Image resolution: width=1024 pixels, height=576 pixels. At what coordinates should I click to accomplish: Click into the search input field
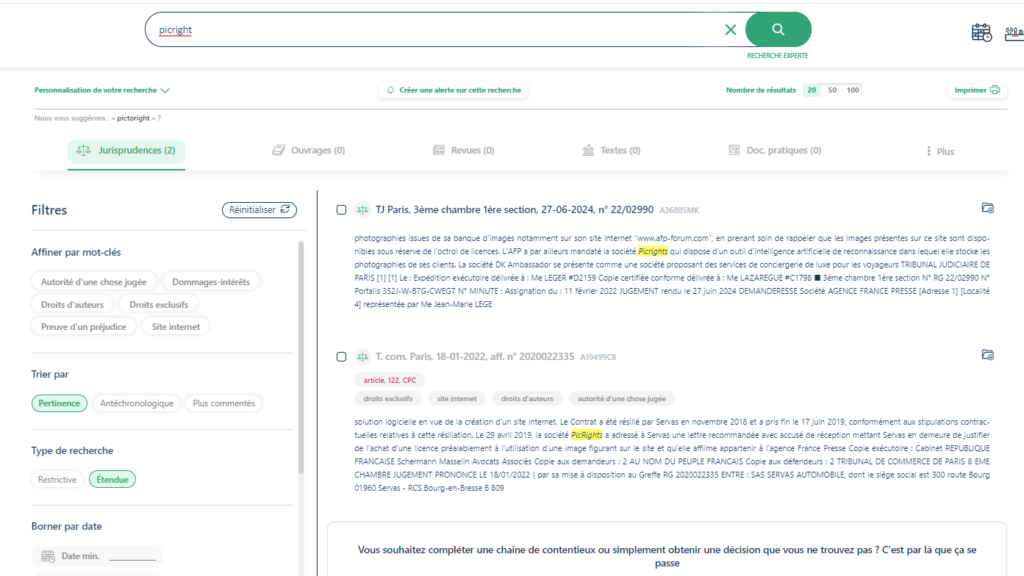point(430,30)
